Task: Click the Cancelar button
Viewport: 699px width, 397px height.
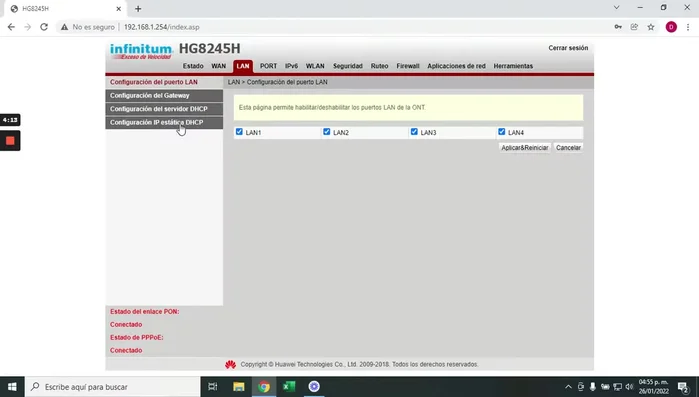Action: 568,147
